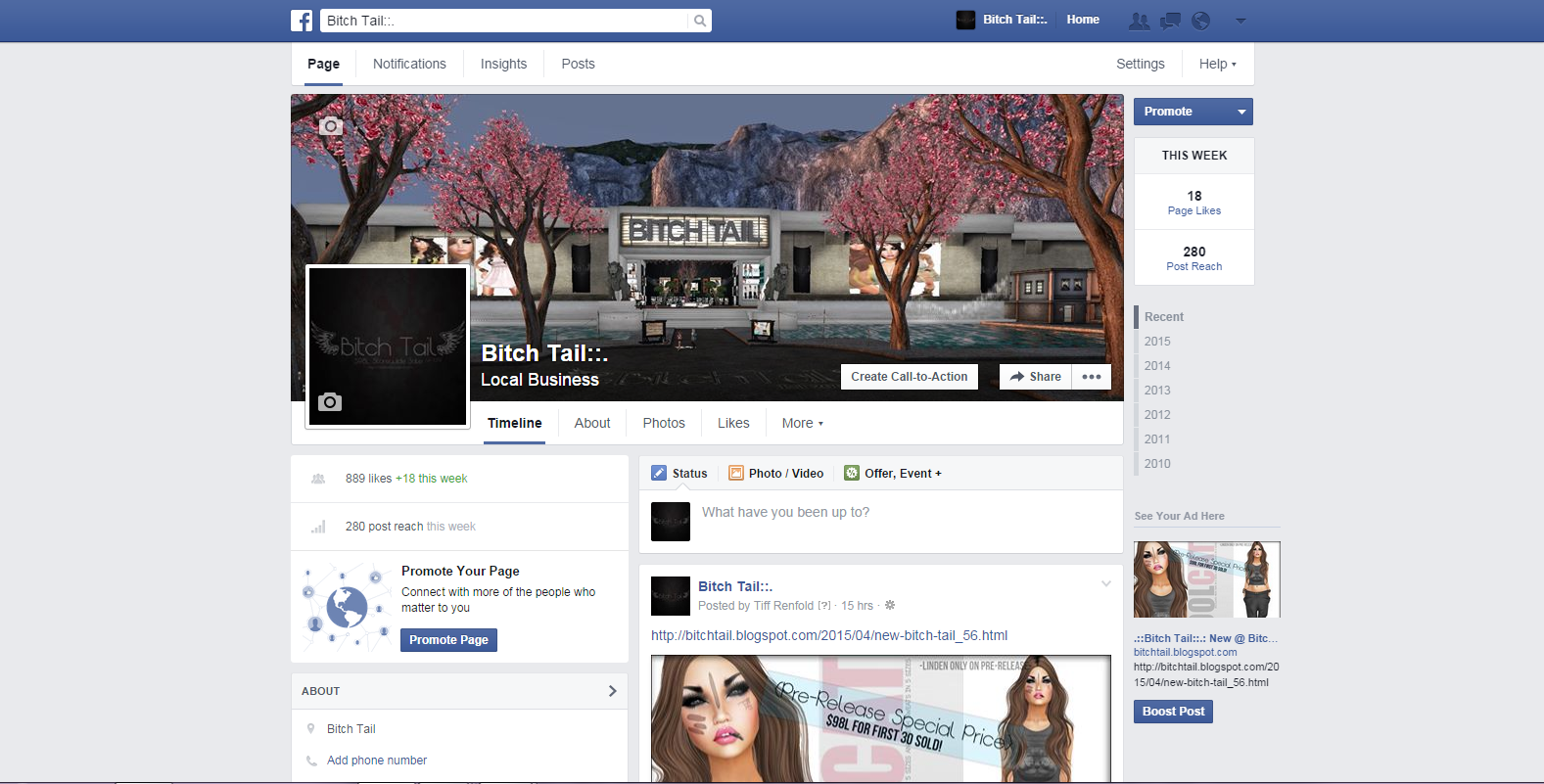Click the camera icon on the cover photo
The height and width of the screenshot is (784, 1544).
pyautogui.click(x=331, y=126)
